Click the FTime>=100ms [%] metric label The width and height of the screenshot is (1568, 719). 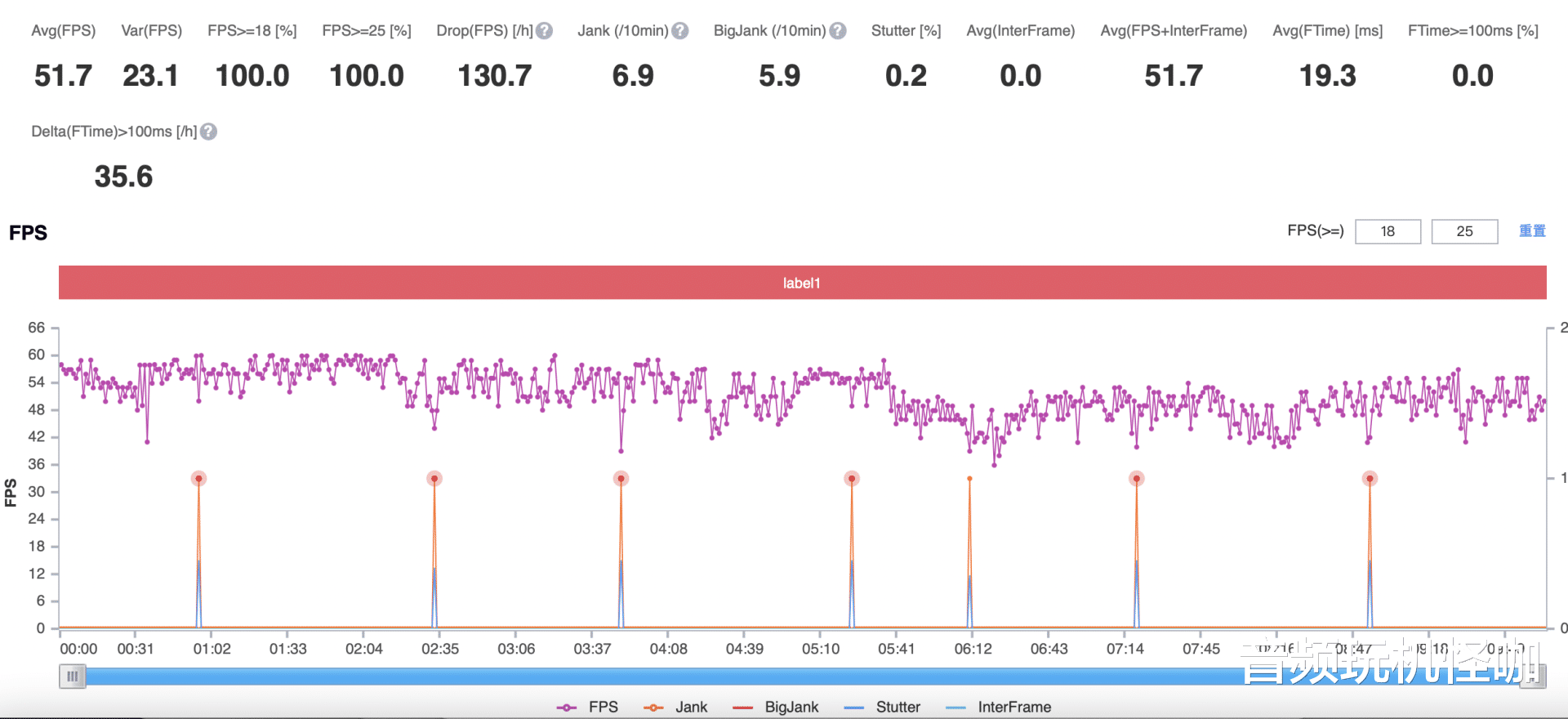tap(1473, 31)
